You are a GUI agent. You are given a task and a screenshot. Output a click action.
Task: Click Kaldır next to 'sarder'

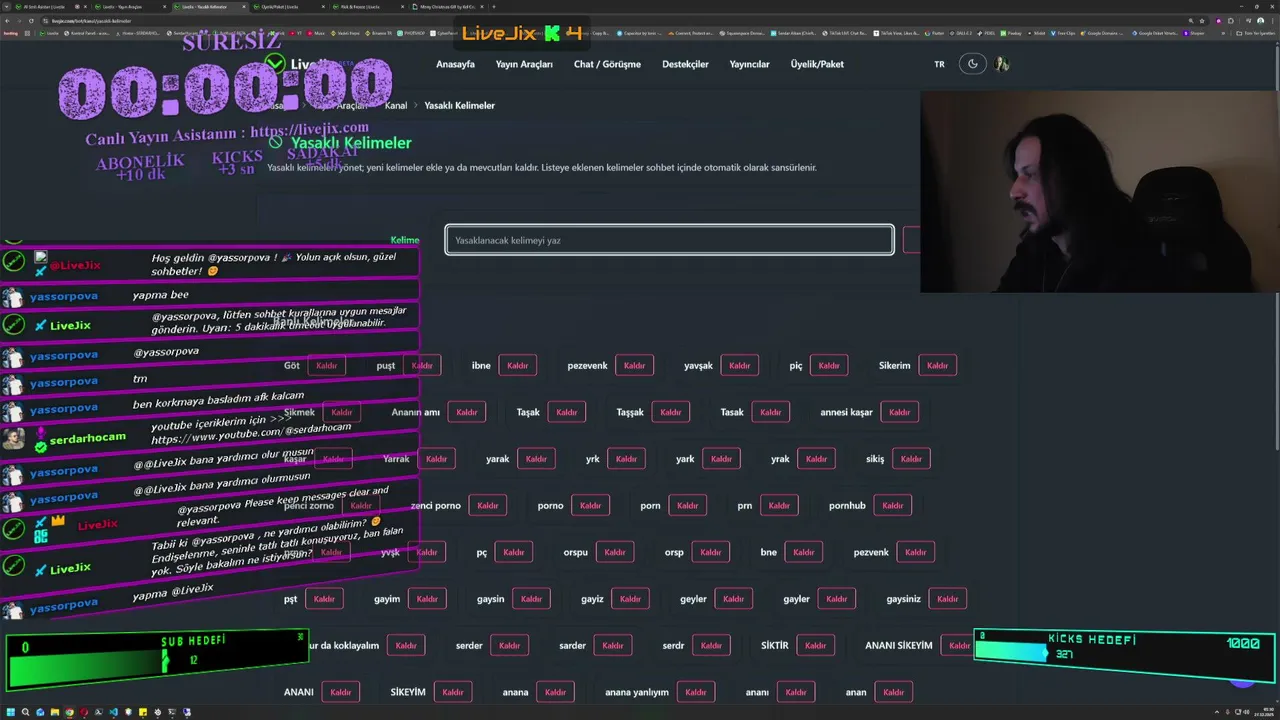[612, 646]
